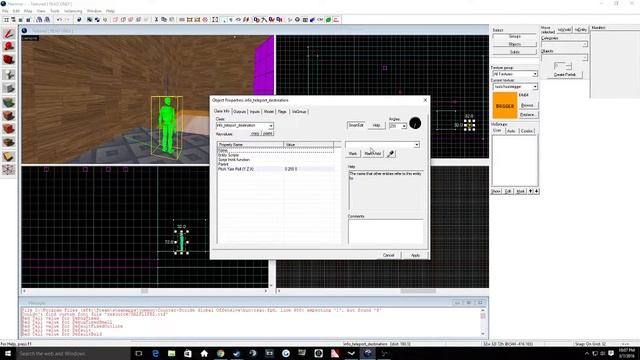
Task: Click the orange TRIGGER texture swatch
Action: [x=505, y=106]
